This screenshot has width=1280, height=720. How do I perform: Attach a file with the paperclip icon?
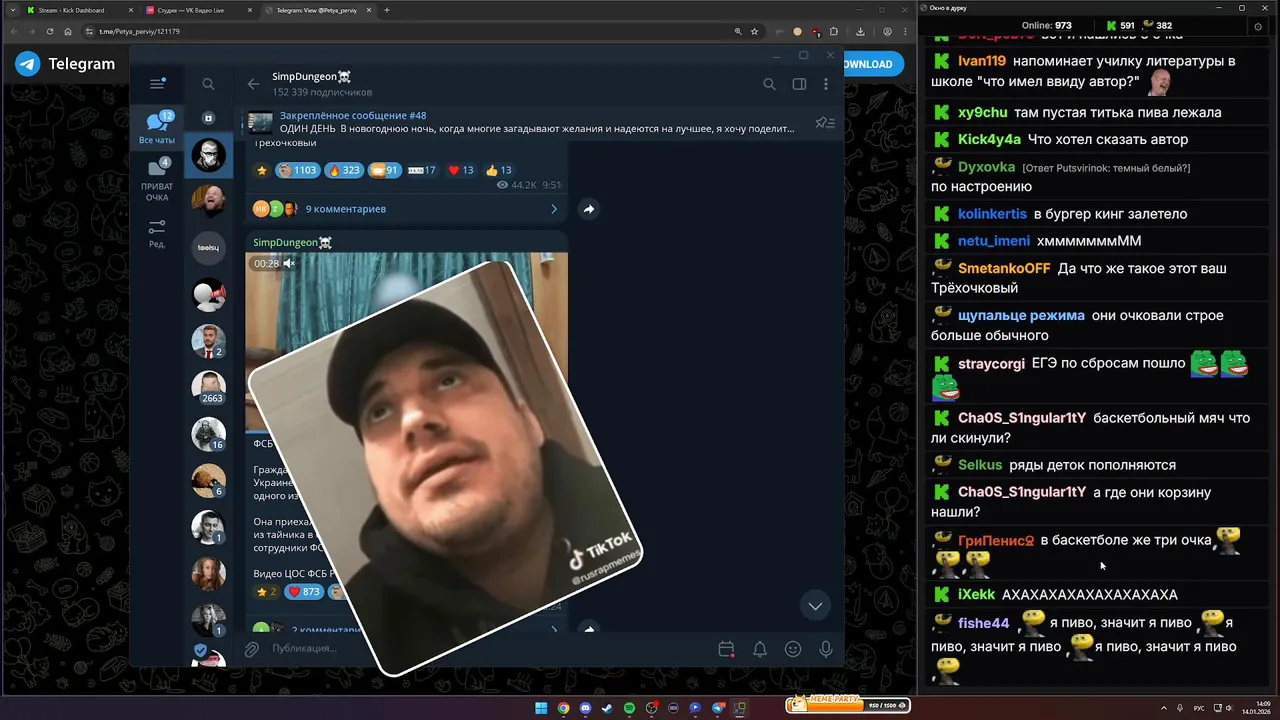click(x=252, y=649)
